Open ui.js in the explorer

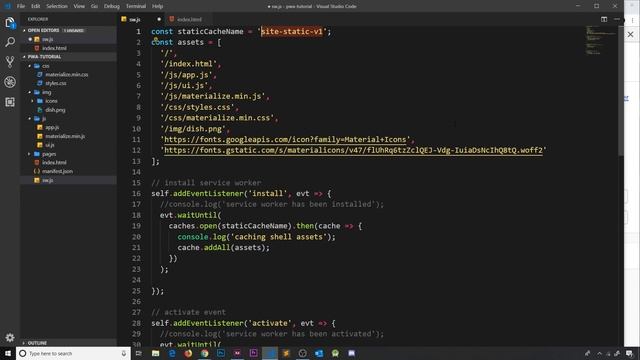(x=49, y=145)
